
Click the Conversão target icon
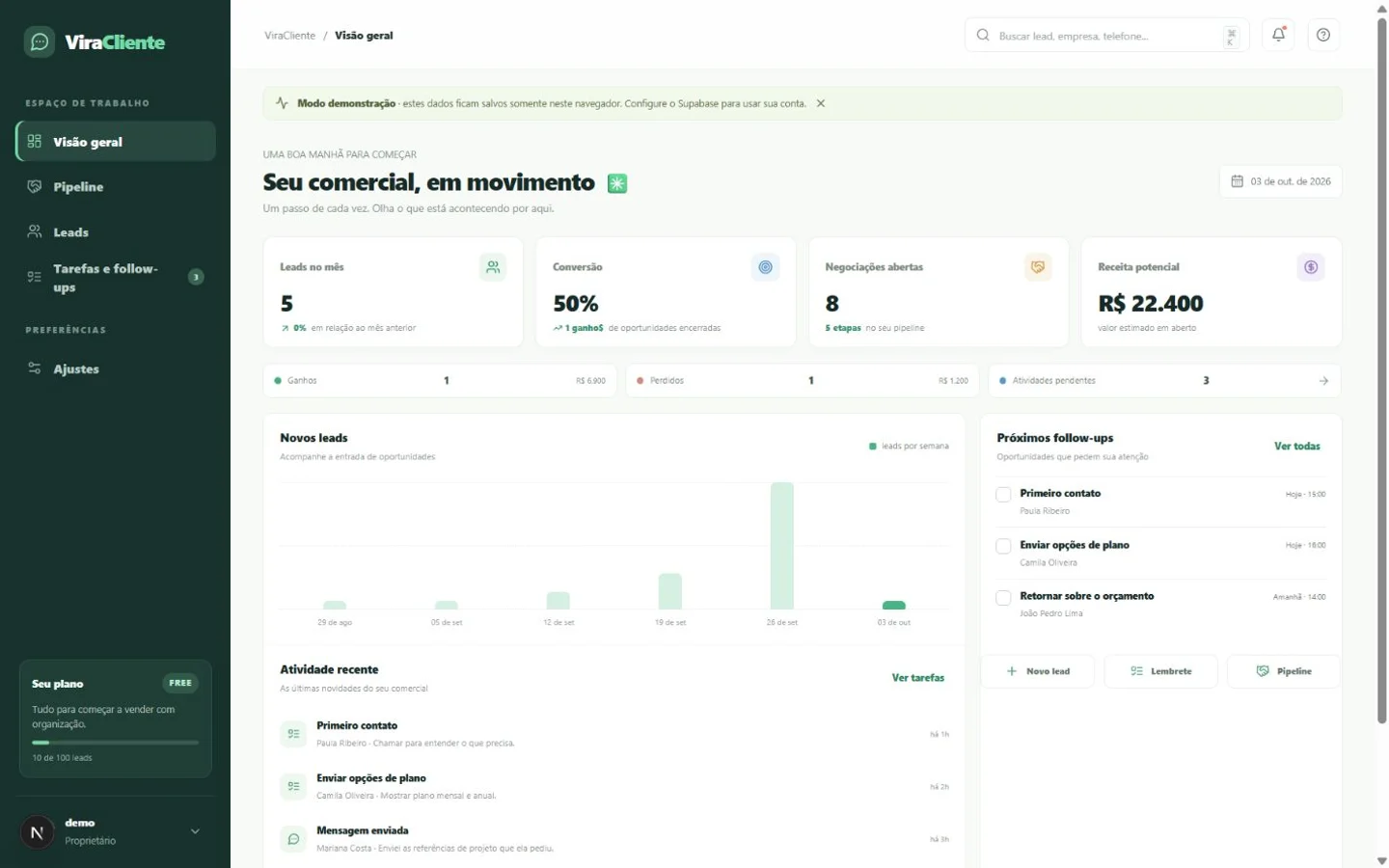coord(765,267)
